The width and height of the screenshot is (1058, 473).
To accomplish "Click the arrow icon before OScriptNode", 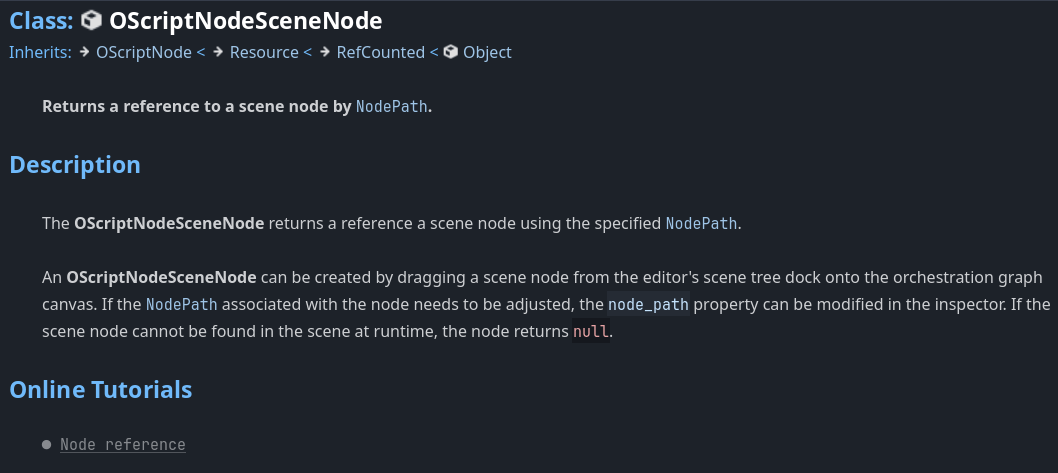I will click(84, 52).
